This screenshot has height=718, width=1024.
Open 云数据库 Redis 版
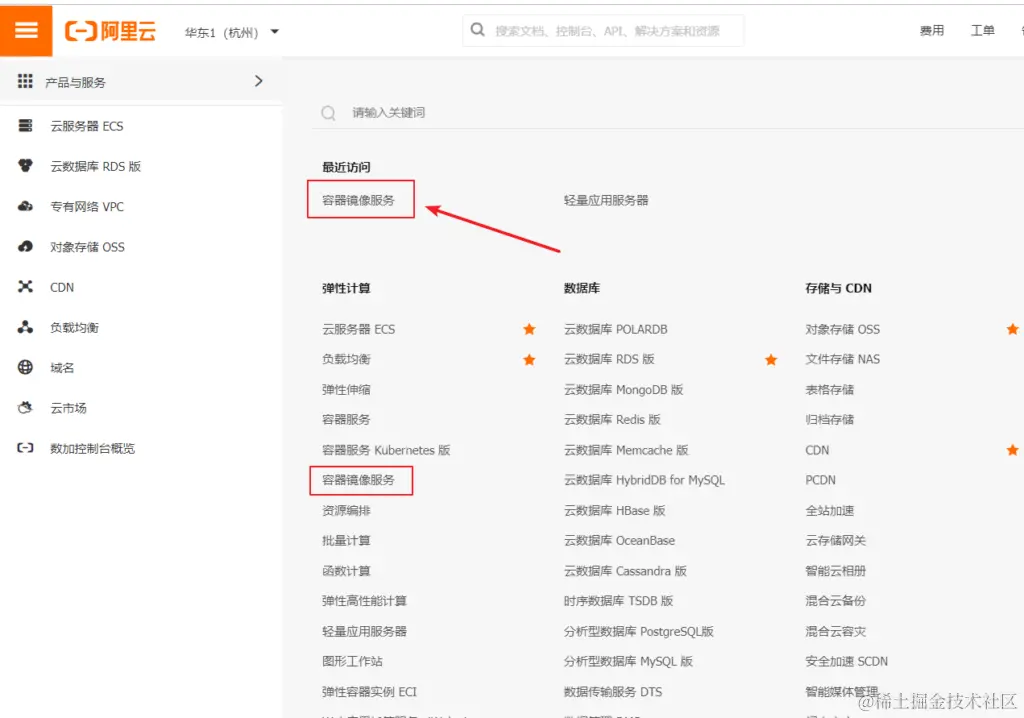[x=613, y=419]
